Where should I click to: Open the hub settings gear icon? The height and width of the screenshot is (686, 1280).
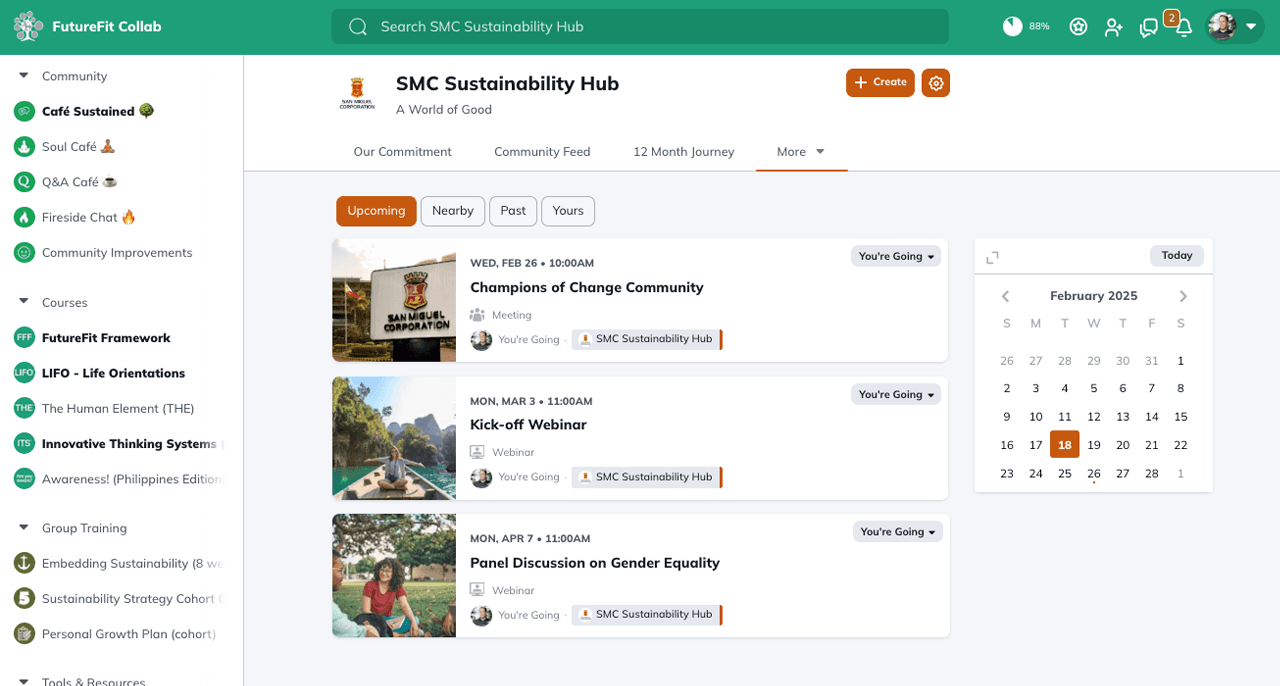point(936,83)
